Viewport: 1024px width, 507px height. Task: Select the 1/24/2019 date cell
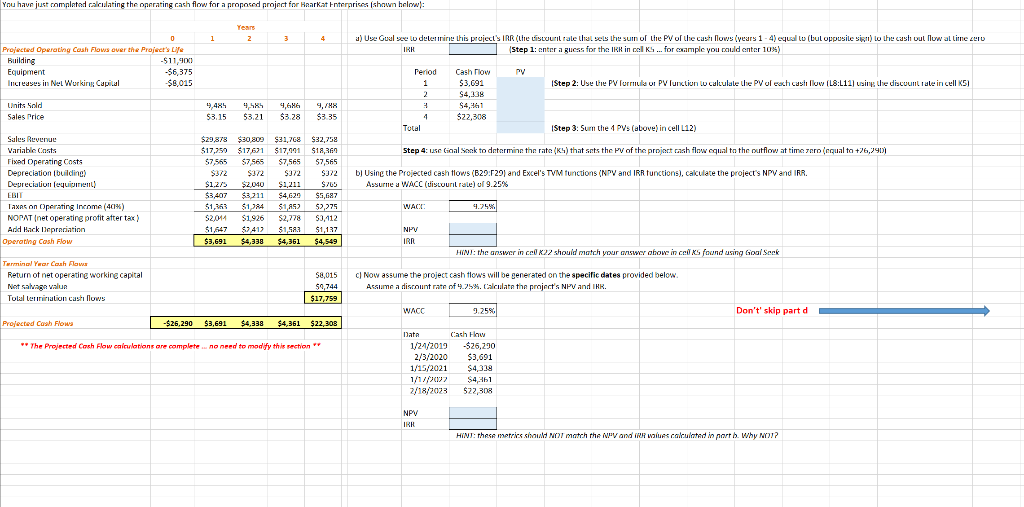point(428,346)
